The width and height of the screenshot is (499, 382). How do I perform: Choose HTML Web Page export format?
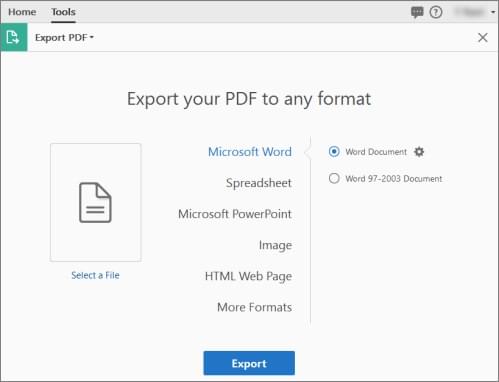[x=248, y=276]
